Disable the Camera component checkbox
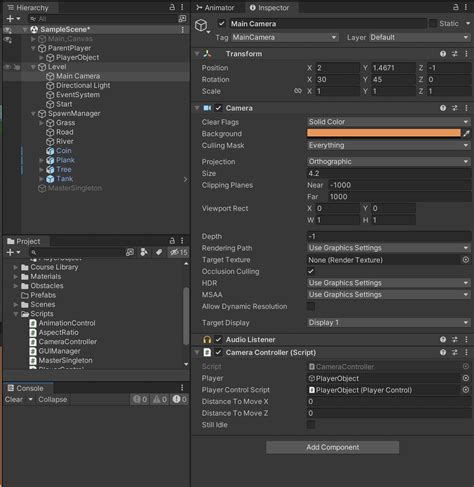The height and width of the screenshot is (487, 474). [218, 108]
